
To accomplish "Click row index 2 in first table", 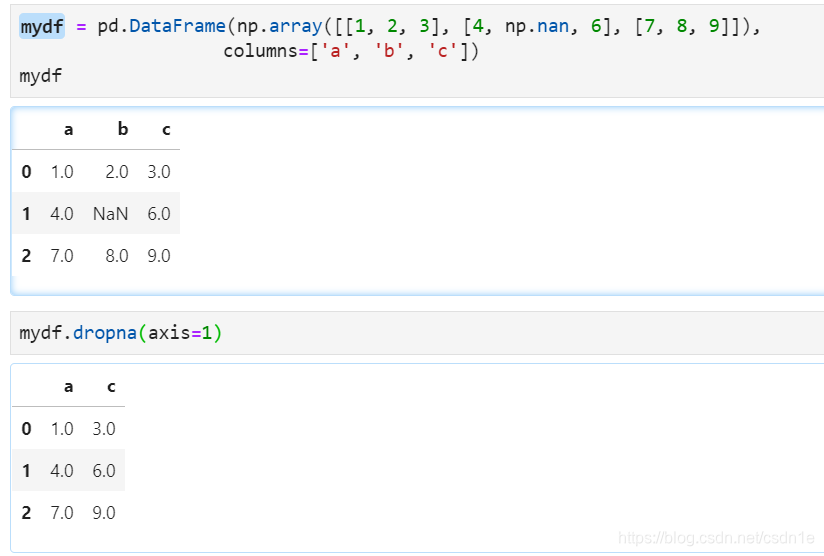I will click(x=26, y=256).
